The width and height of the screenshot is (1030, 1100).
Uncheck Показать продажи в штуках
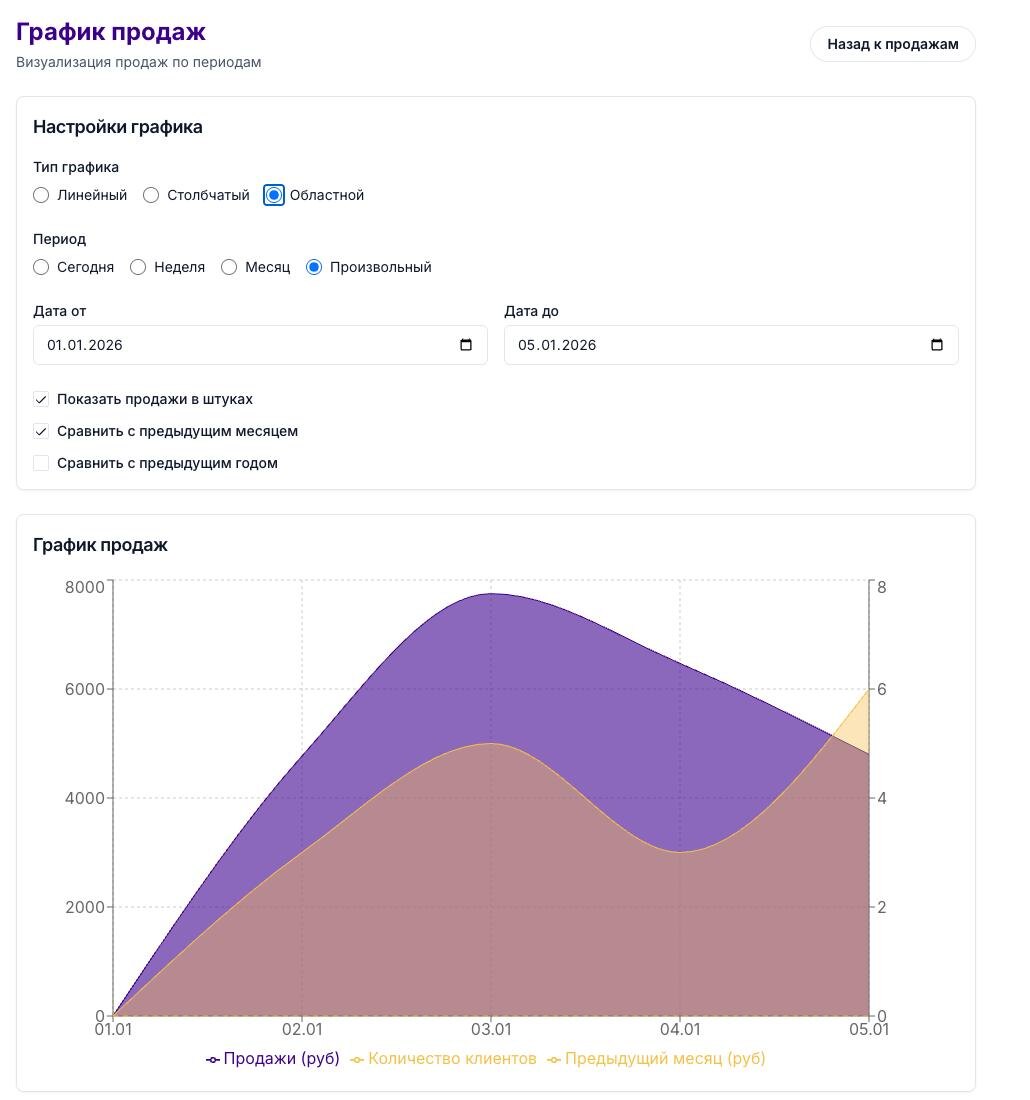tap(41, 399)
